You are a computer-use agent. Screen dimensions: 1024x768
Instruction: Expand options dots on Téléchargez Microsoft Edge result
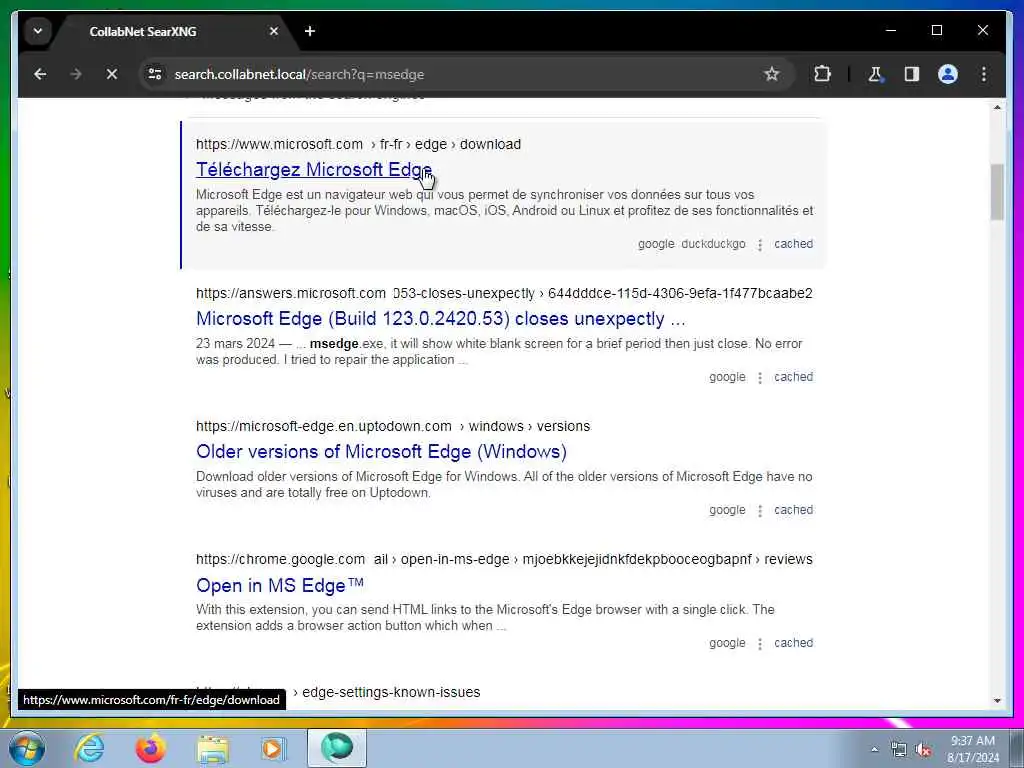(x=760, y=245)
